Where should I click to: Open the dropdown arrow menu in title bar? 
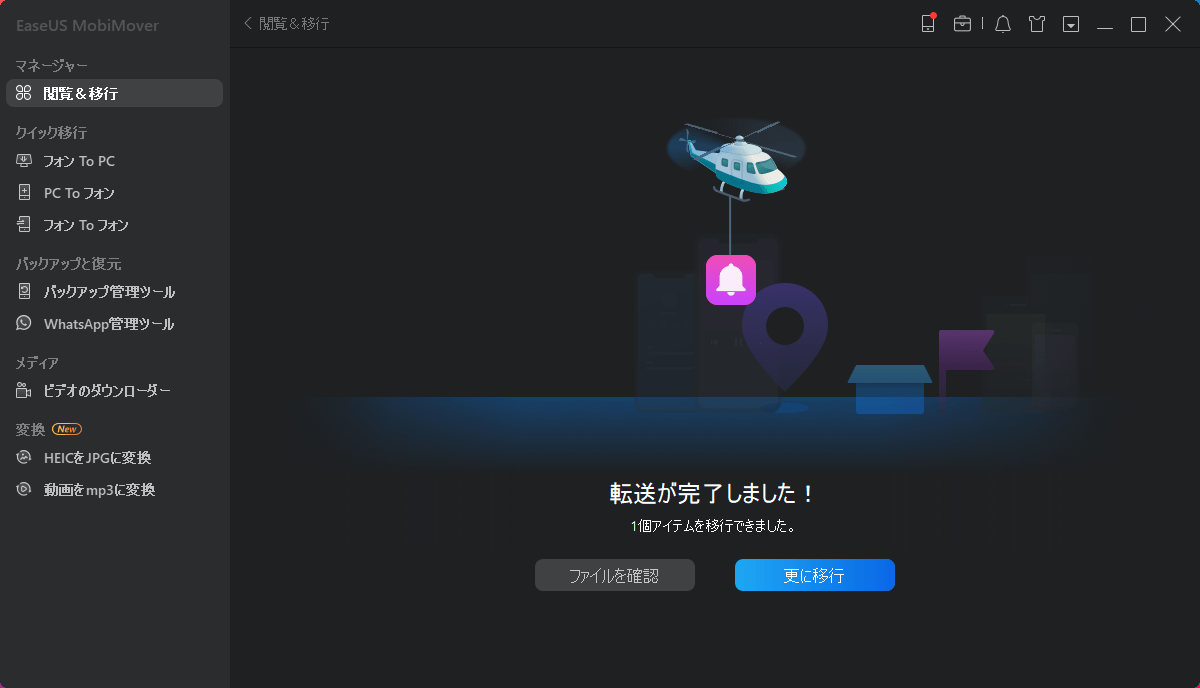[x=1070, y=23]
